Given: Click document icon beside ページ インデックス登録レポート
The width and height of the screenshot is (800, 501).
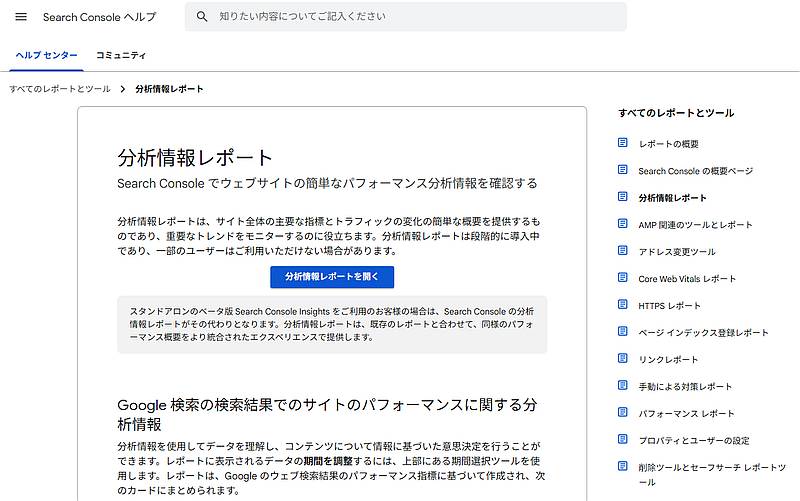Looking at the screenshot, I should 622,332.
